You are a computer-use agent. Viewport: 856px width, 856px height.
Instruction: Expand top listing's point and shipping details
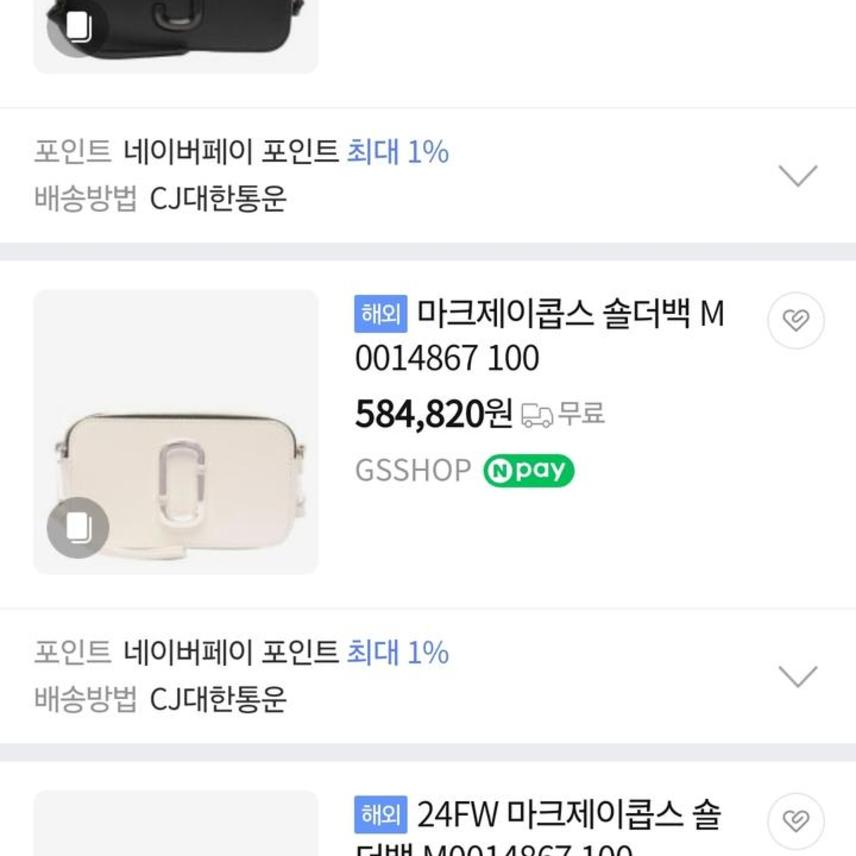click(x=798, y=176)
